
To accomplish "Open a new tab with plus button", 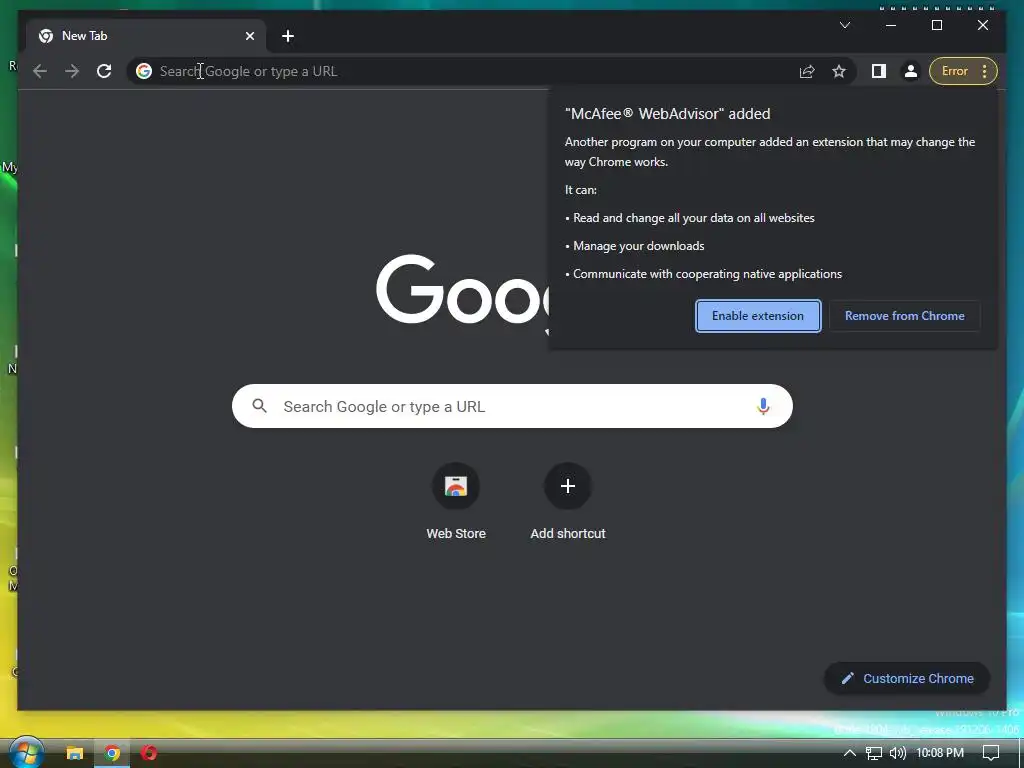I will coord(288,36).
